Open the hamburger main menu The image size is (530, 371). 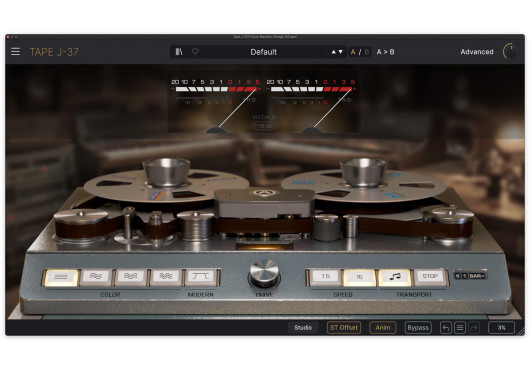click(15, 52)
